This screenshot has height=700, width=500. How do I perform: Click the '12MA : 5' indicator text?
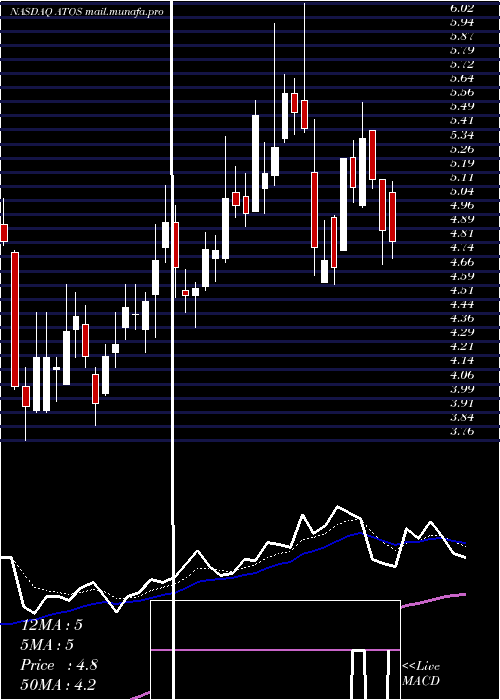click(x=52, y=625)
